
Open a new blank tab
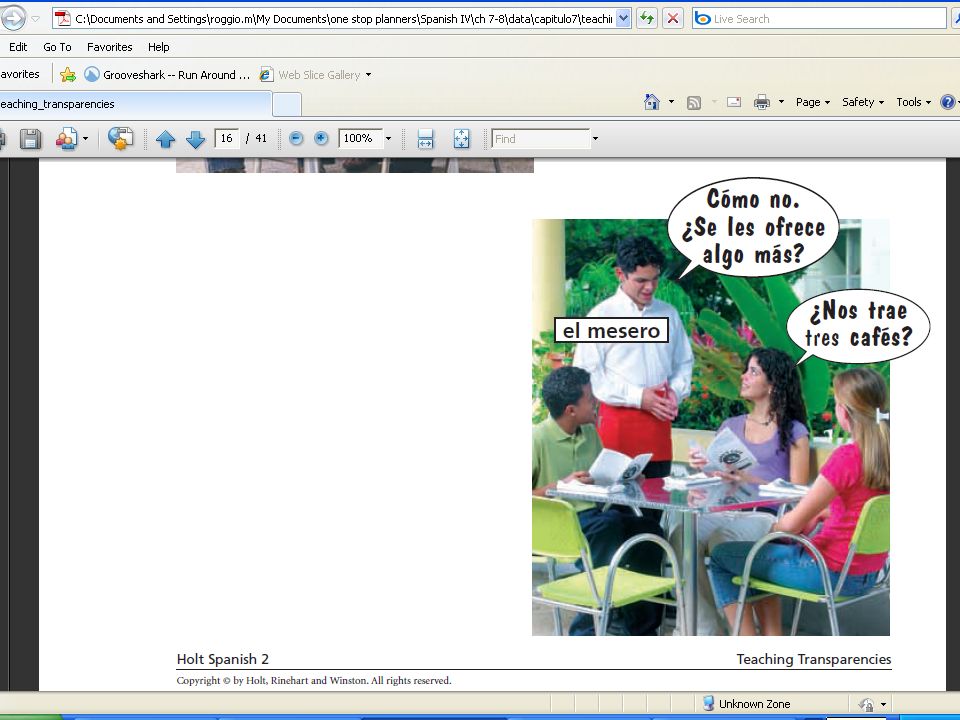[287, 104]
